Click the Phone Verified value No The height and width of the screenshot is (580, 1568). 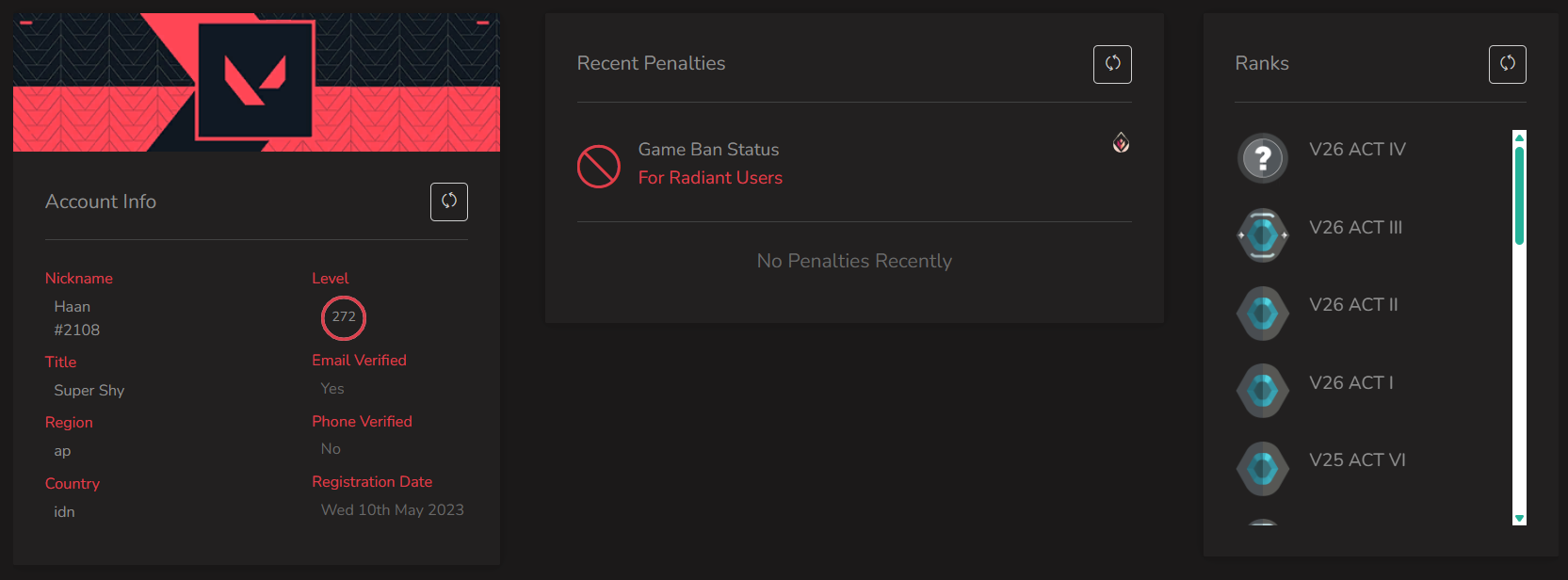coord(331,449)
